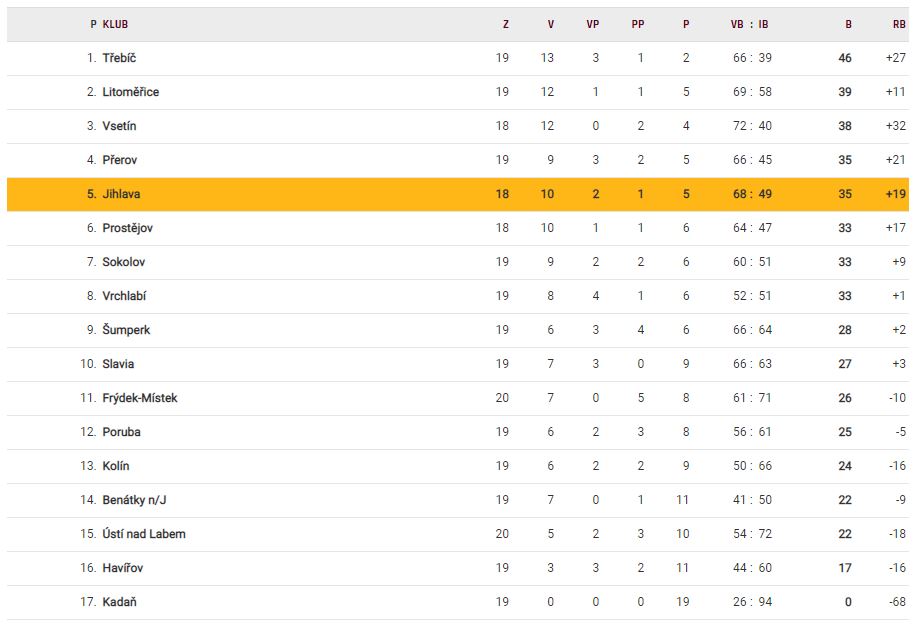Viewport: 917px width, 626px height.
Task: Open the Litoměřice team link
Action: pos(130,92)
